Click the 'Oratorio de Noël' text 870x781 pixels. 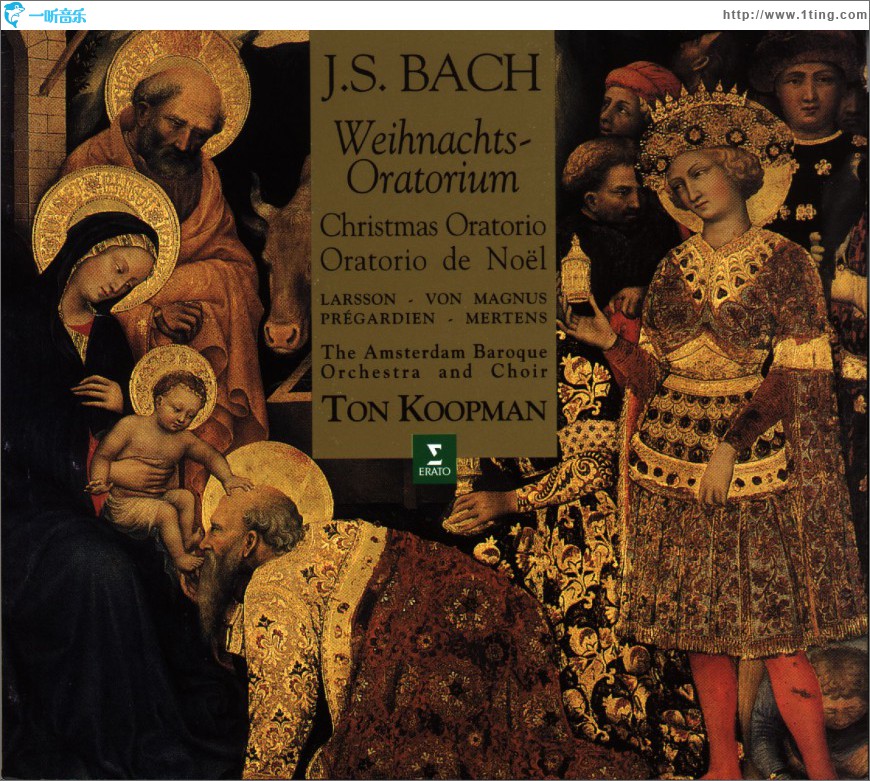coord(433,260)
